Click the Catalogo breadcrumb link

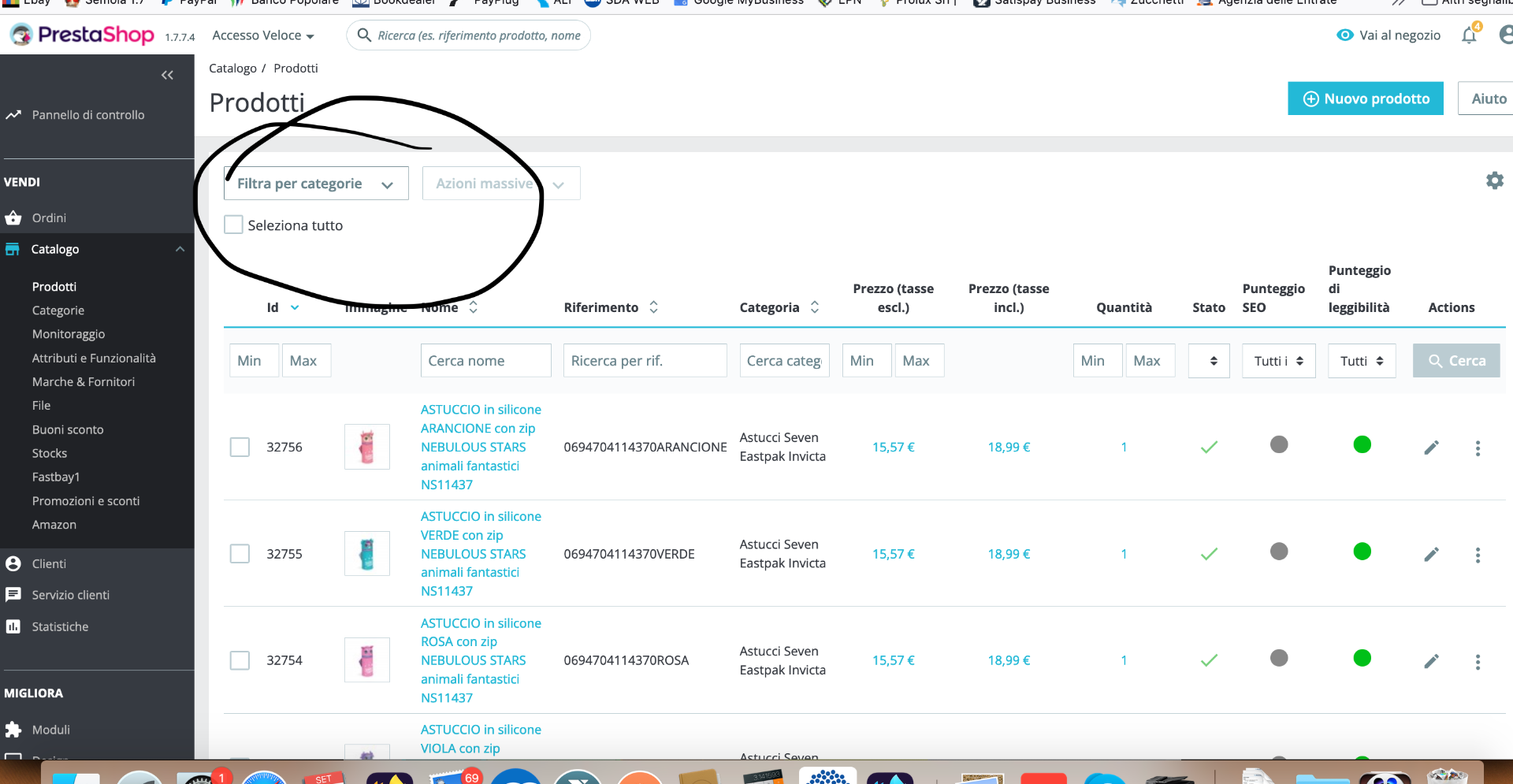(x=232, y=69)
